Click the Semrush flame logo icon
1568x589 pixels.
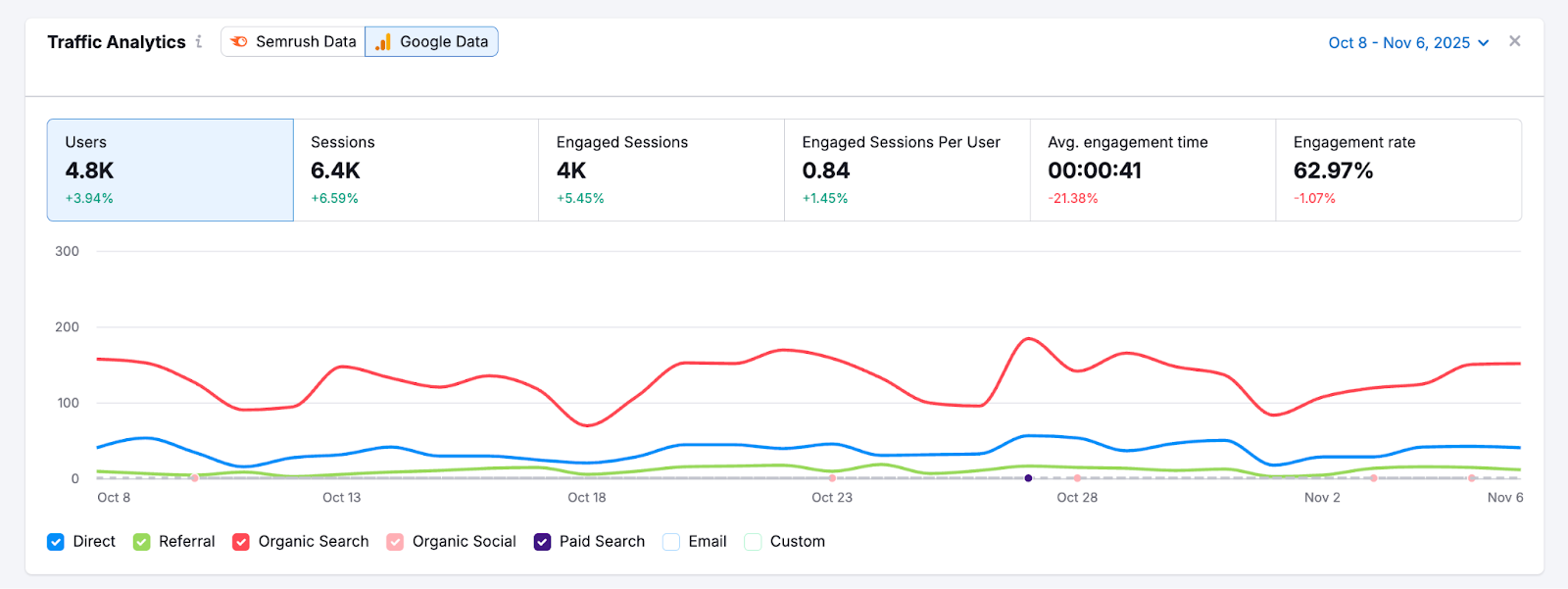click(239, 42)
